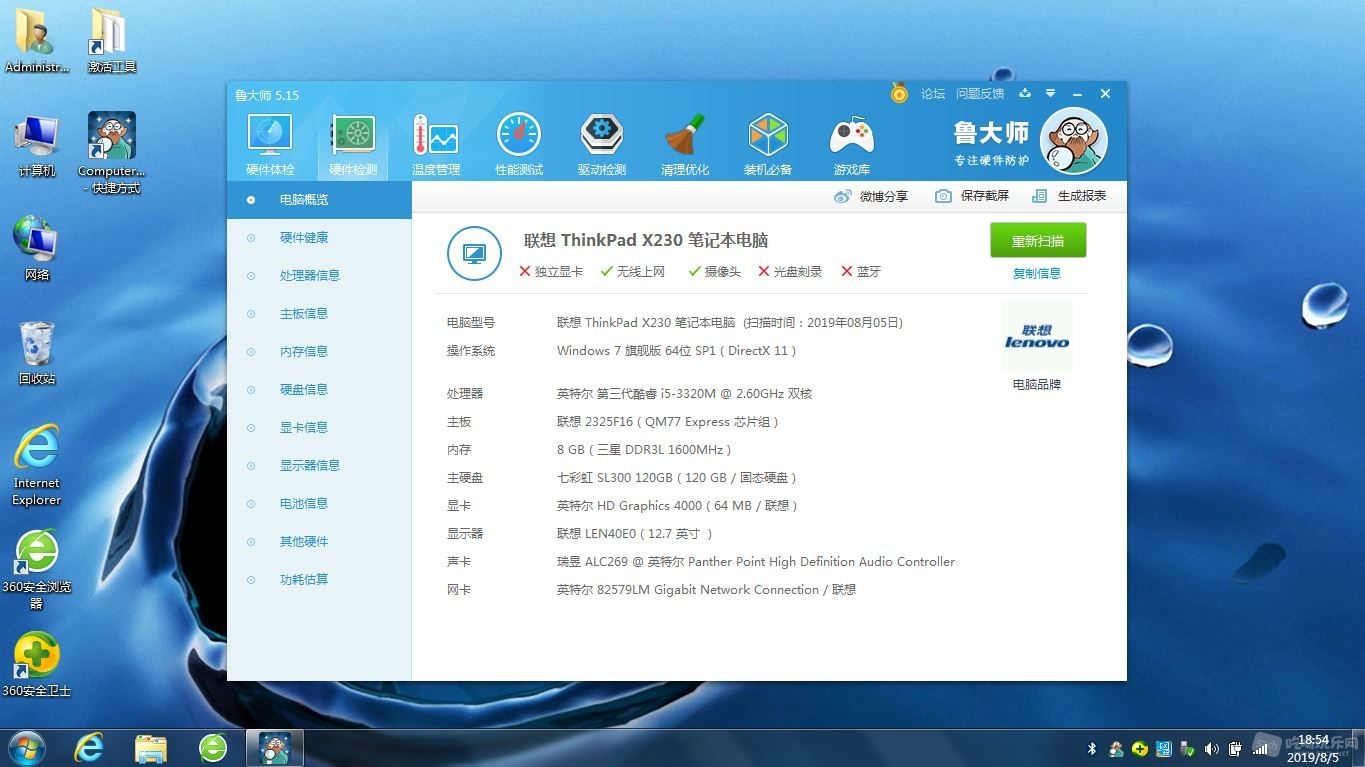
Task: Share via 微博分享
Action: [871, 196]
